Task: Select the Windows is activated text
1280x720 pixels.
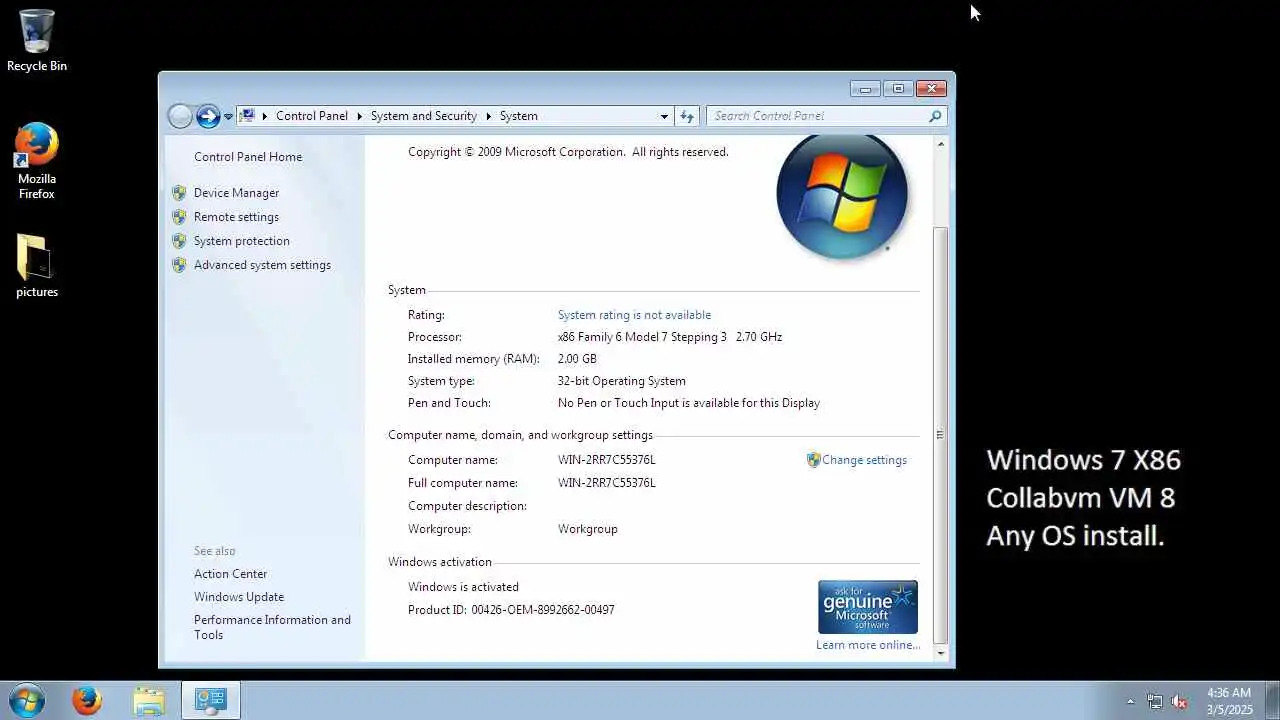Action: pos(463,587)
